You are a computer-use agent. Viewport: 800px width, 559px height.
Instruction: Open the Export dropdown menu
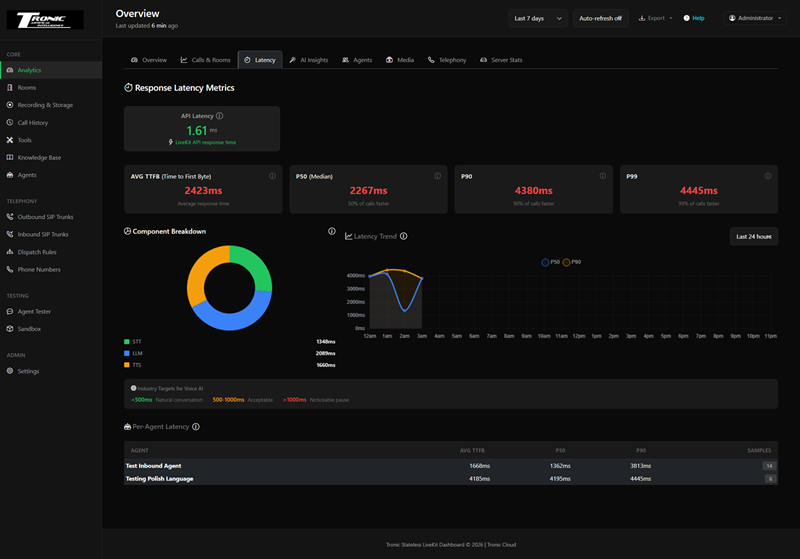(x=656, y=18)
